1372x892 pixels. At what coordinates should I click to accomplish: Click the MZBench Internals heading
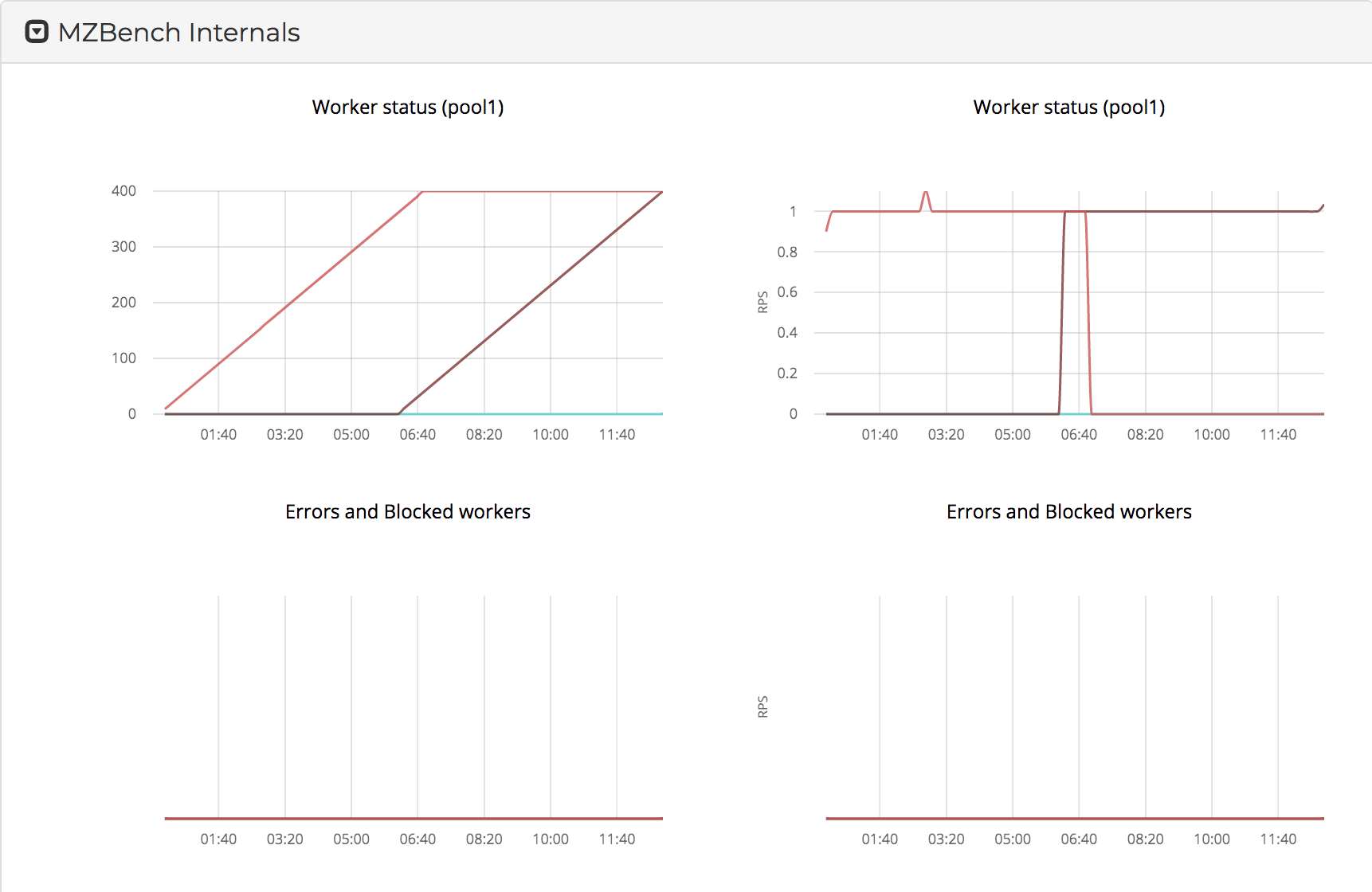point(179,33)
